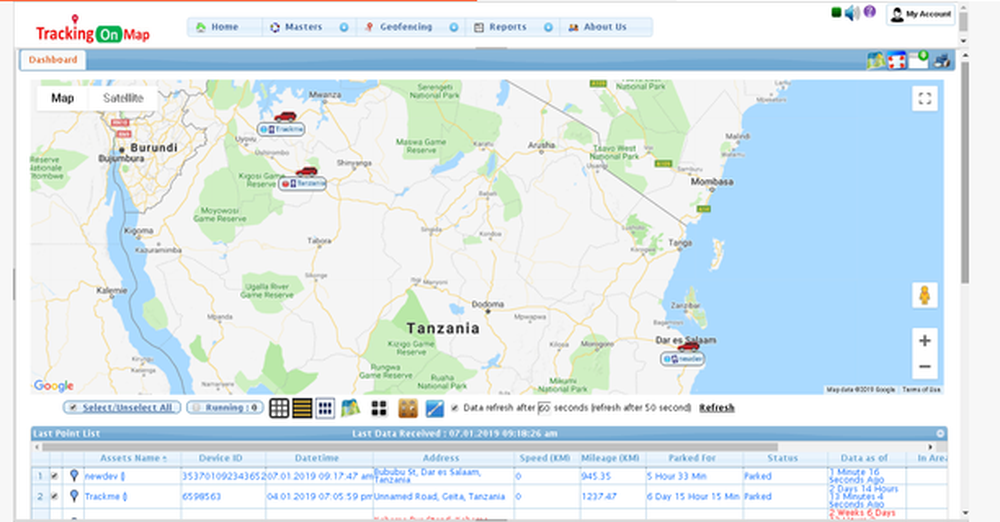Click the refresh seconds input field
The height and width of the screenshot is (522, 1000).
544,408
